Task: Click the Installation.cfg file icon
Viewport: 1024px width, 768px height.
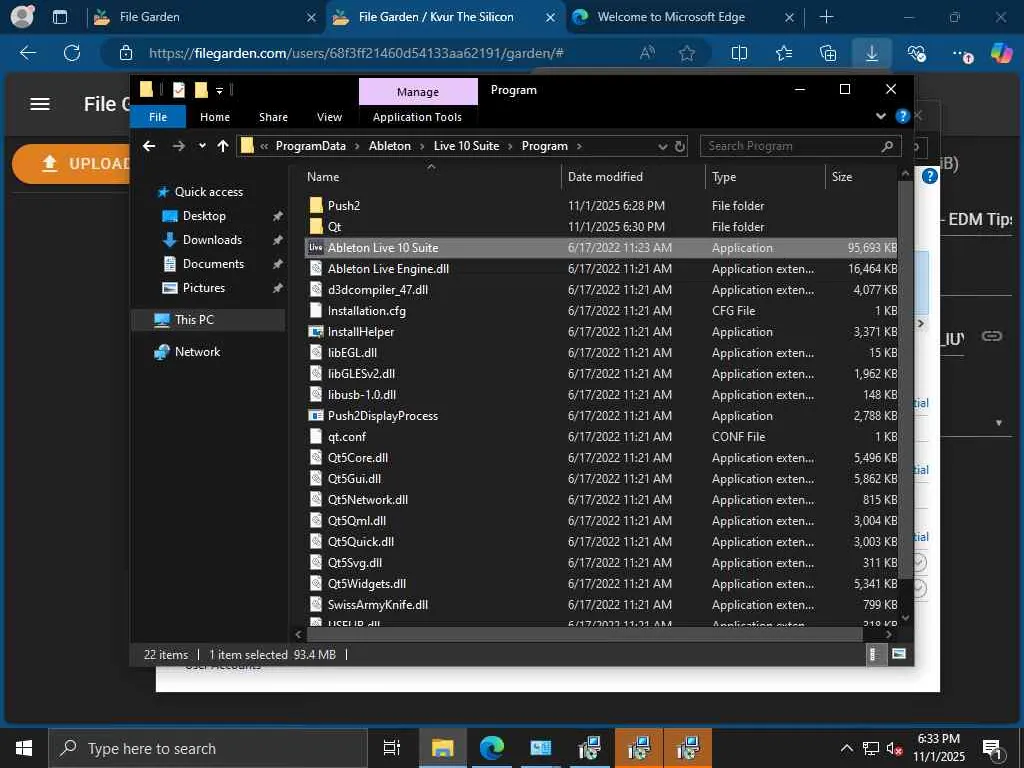Action: pyautogui.click(x=316, y=310)
